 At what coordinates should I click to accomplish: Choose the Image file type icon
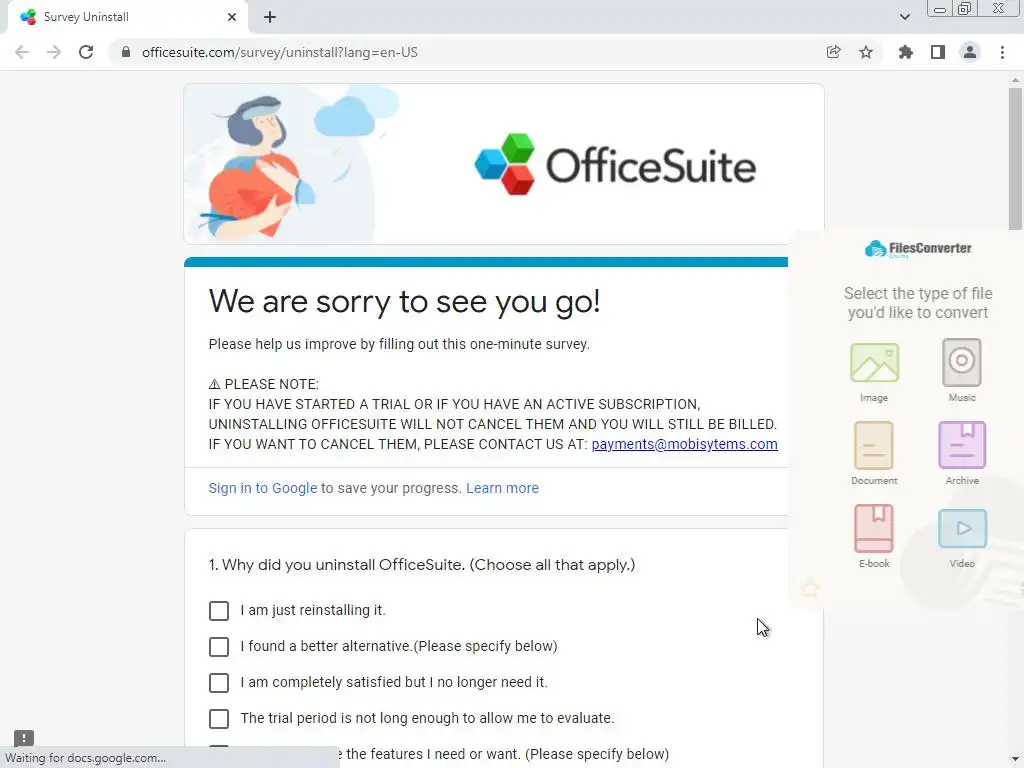[x=874, y=362]
